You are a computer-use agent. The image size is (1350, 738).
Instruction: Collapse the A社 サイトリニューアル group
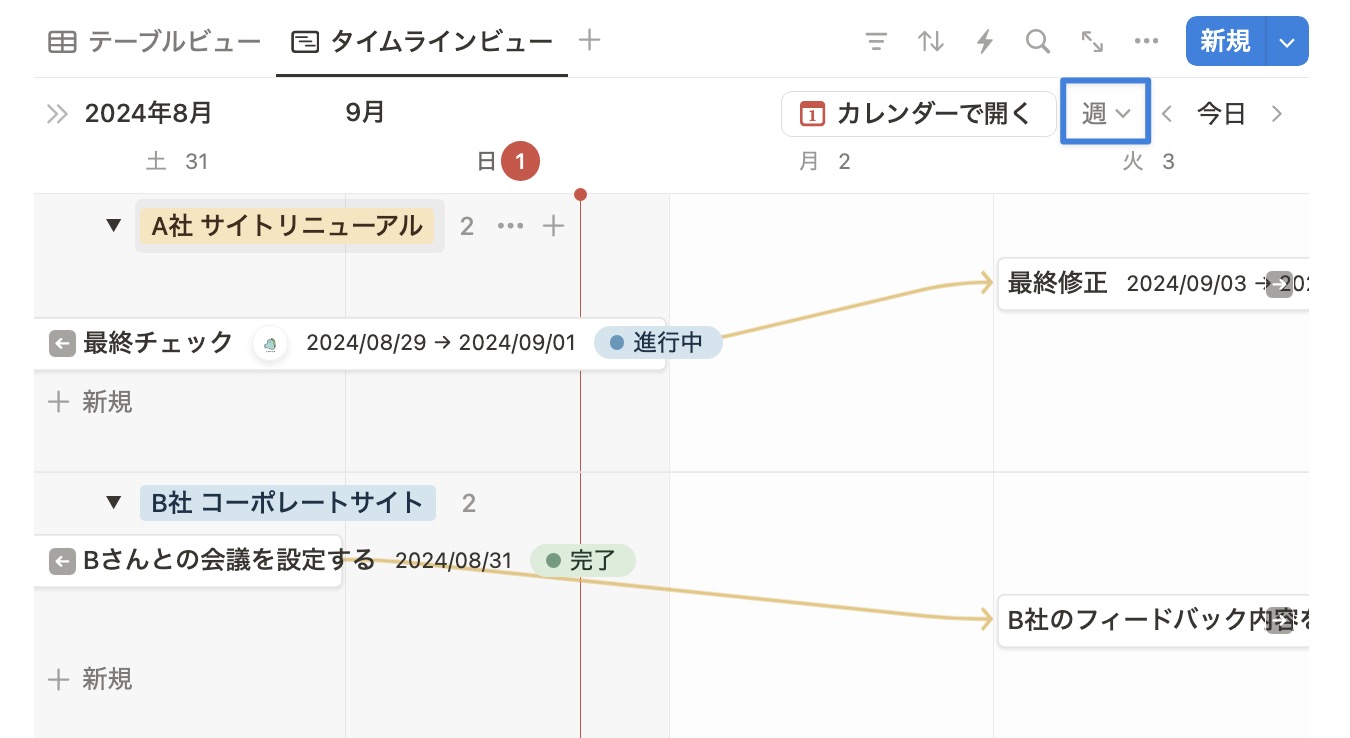click(114, 226)
